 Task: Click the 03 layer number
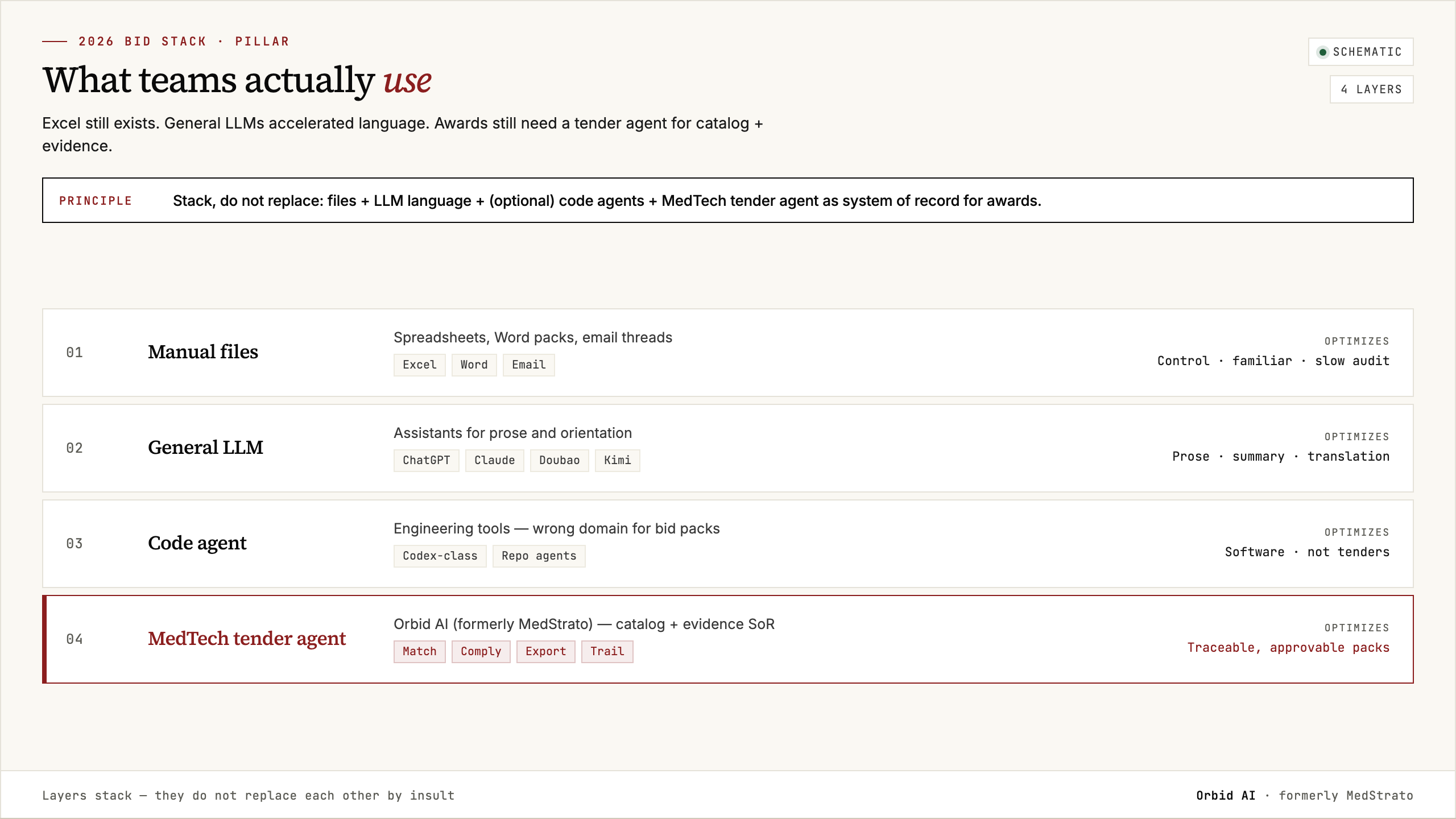coord(75,544)
